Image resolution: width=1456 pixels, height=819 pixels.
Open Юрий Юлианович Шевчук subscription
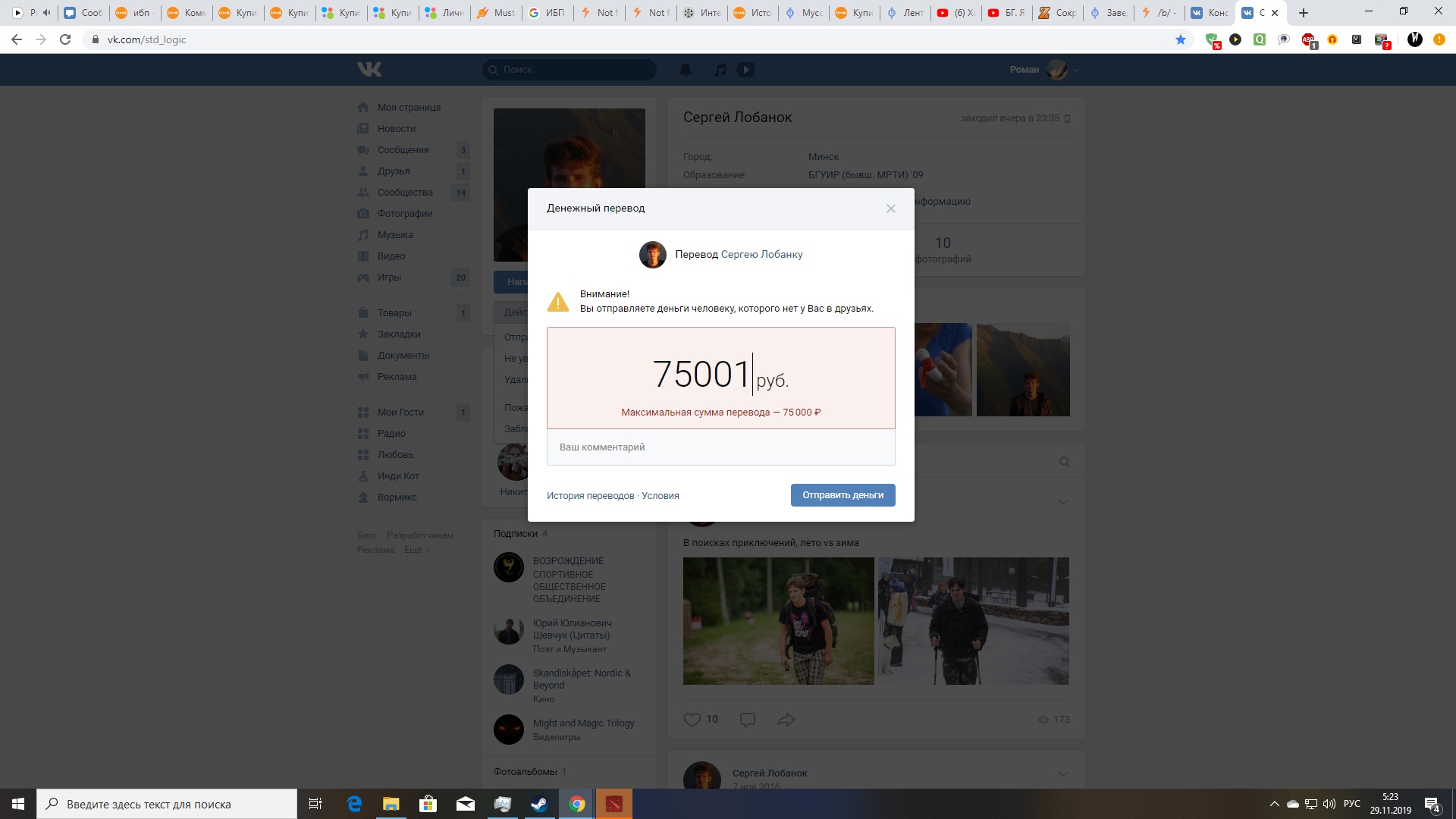tap(572, 629)
